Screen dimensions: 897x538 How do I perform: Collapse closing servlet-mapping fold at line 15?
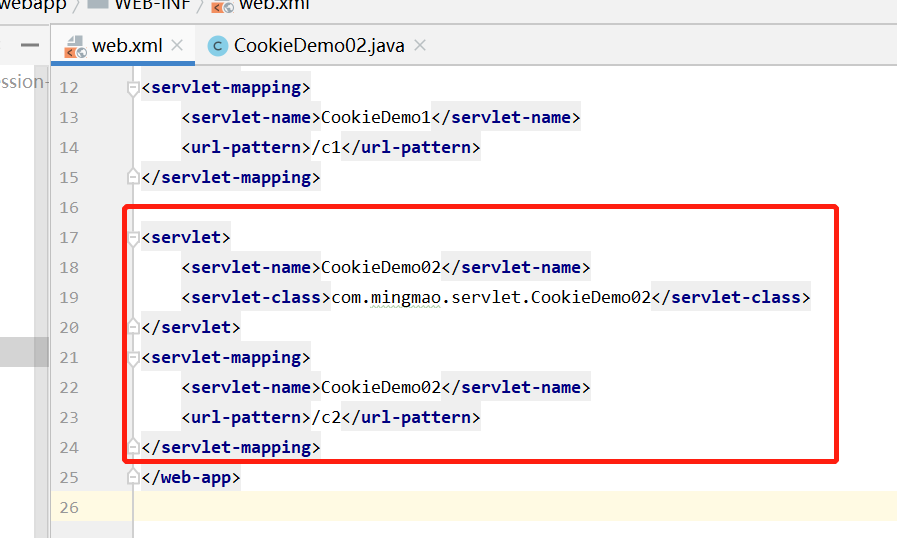(133, 177)
